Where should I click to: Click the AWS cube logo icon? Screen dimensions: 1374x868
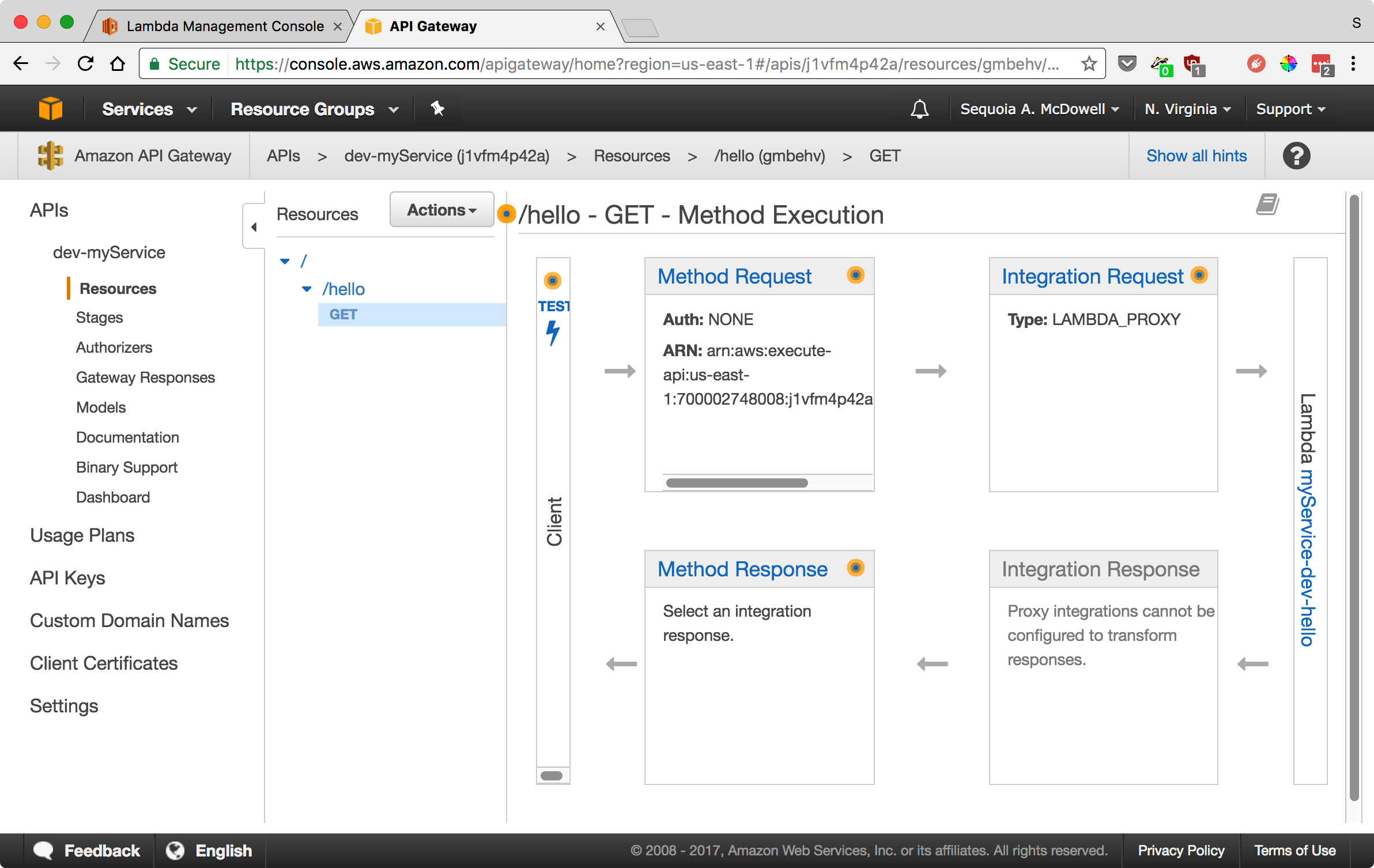[x=51, y=108]
